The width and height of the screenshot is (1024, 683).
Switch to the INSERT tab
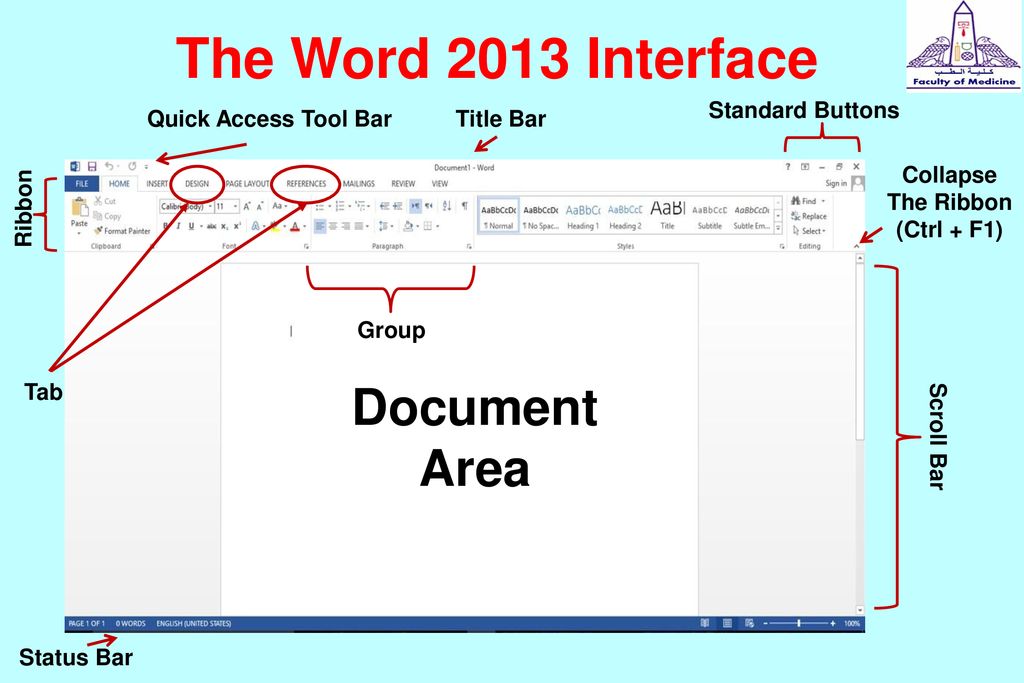(x=157, y=183)
